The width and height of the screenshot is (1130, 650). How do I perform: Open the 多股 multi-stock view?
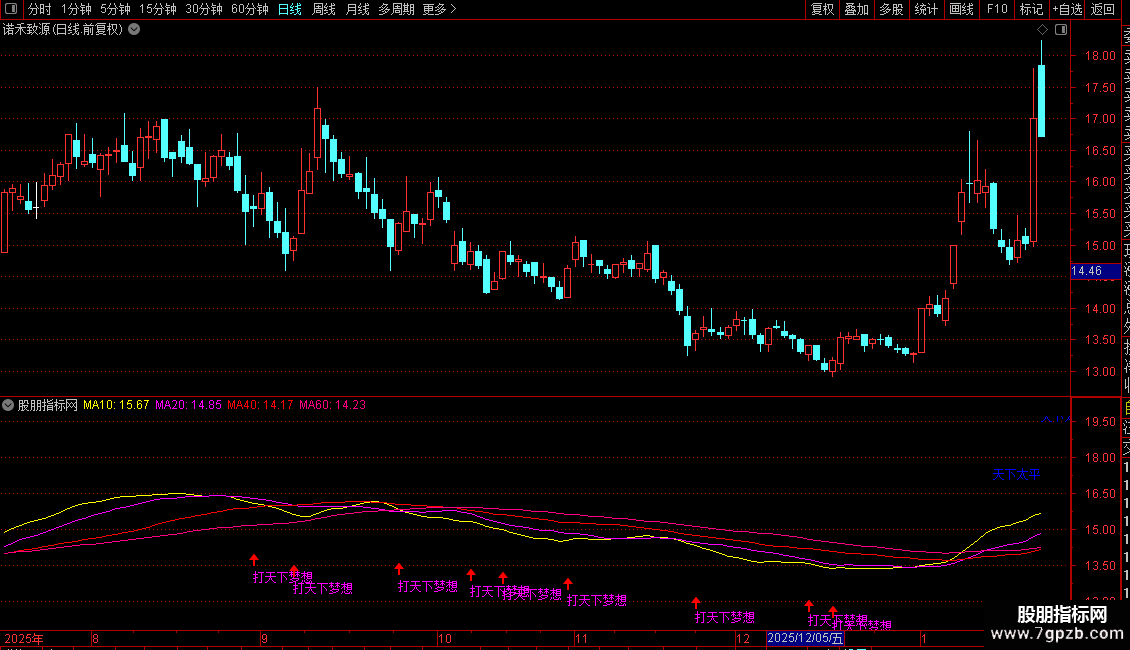(891, 9)
